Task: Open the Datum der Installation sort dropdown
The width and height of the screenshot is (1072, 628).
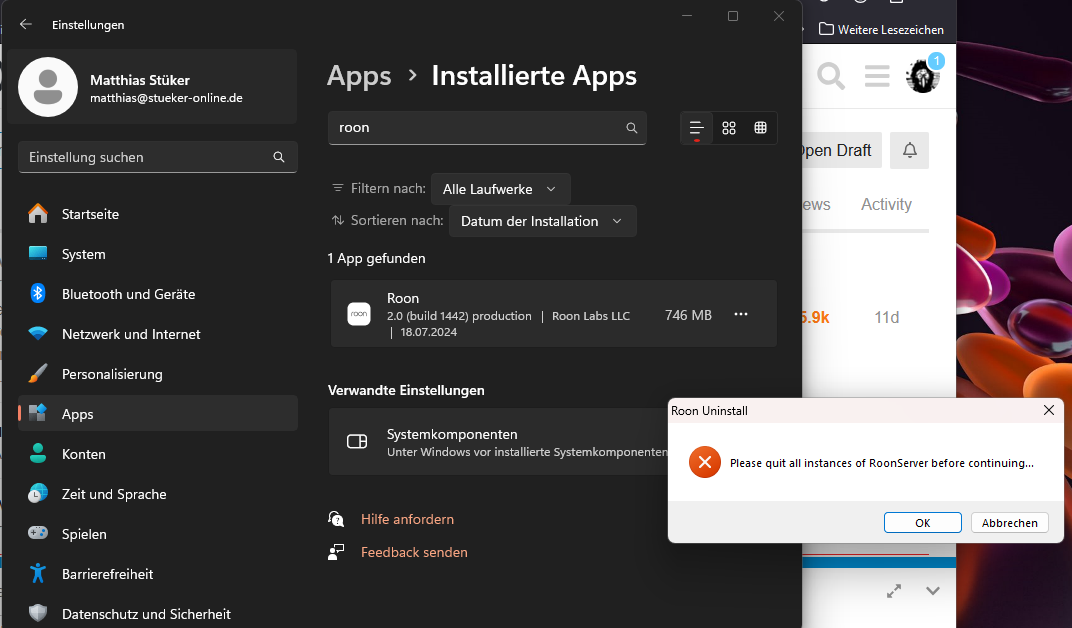Action: coord(541,221)
